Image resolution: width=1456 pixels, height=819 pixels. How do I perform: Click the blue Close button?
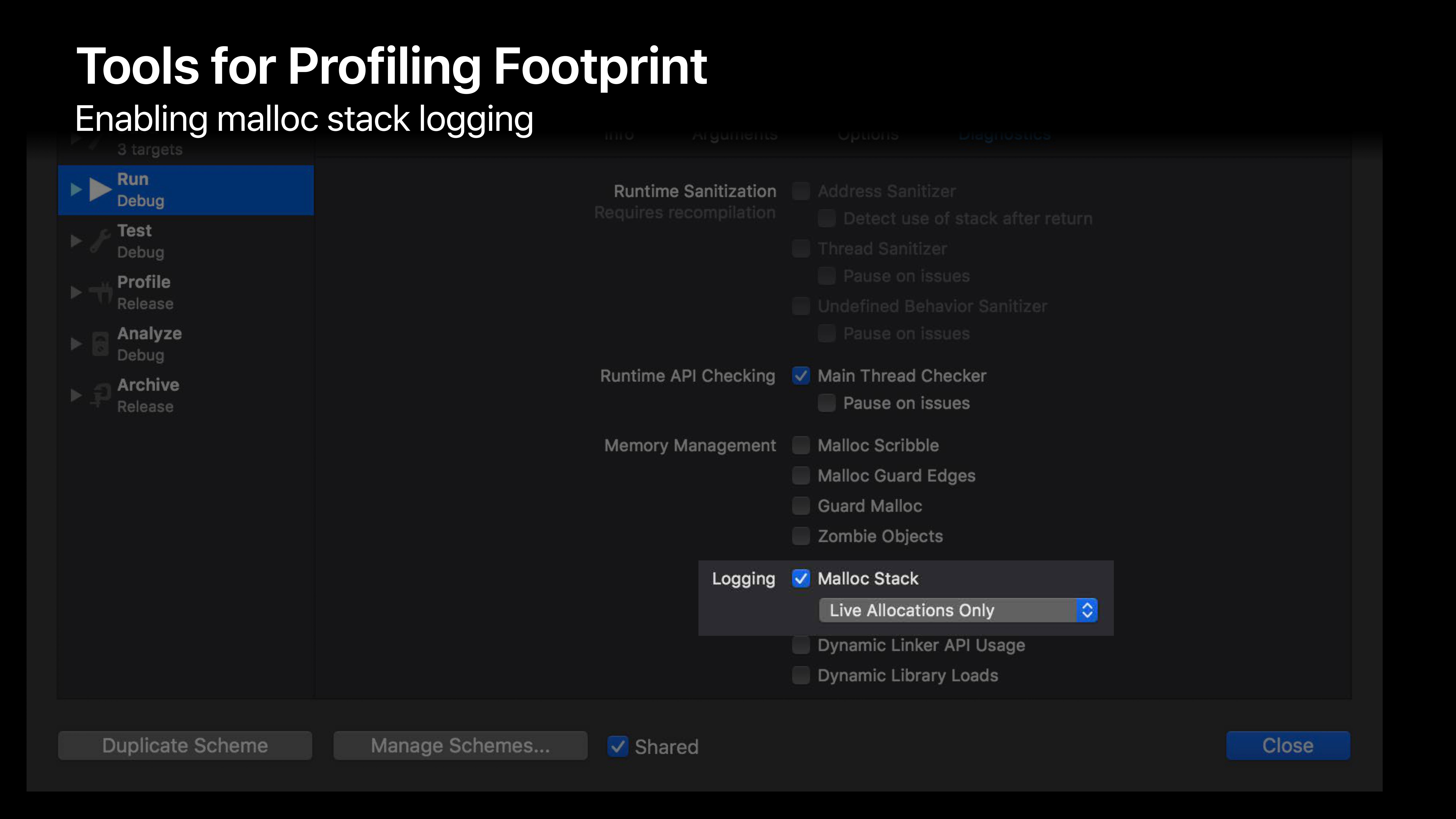[x=1288, y=745]
